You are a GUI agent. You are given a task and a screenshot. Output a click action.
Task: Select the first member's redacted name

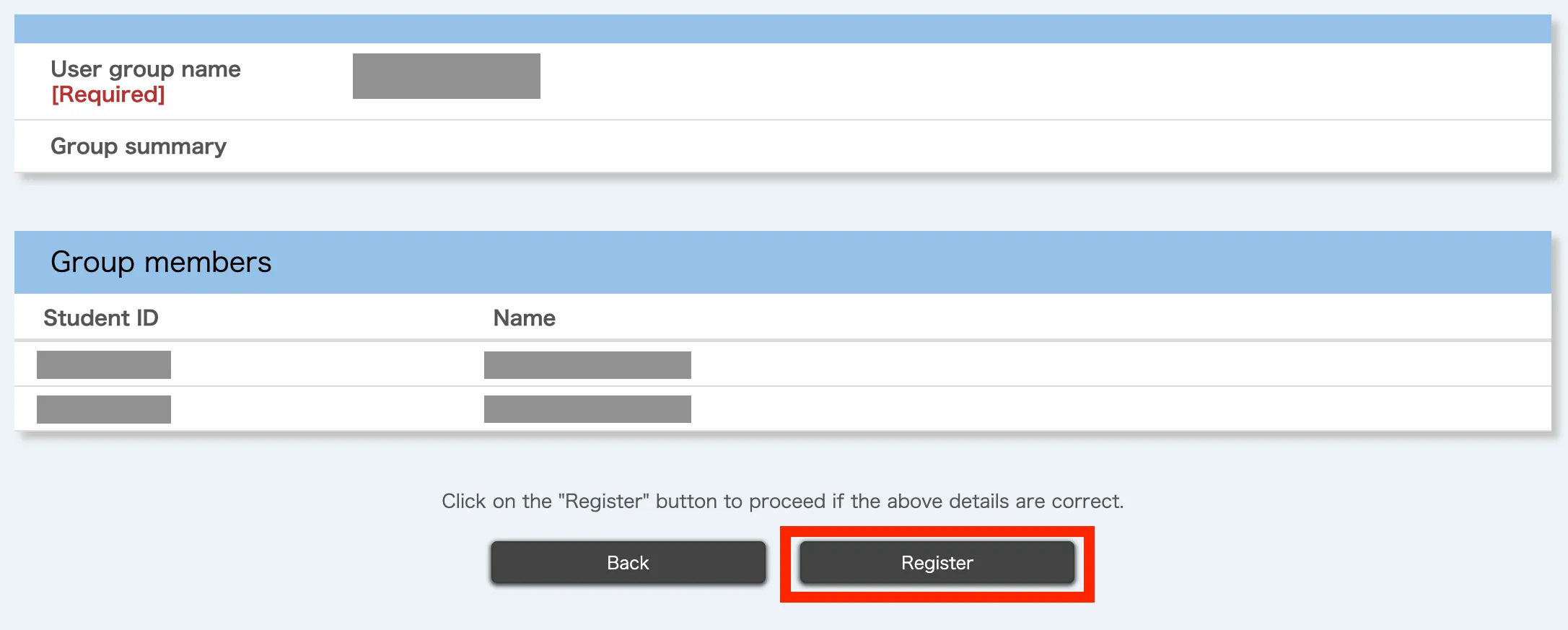[x=587, y=364]
